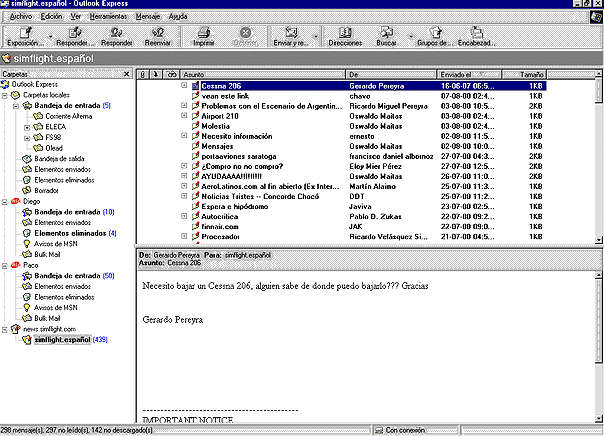This screenshot has width=604, height=436.
Task: Collapse the Paco account node
Action: [x=5, y=265]
